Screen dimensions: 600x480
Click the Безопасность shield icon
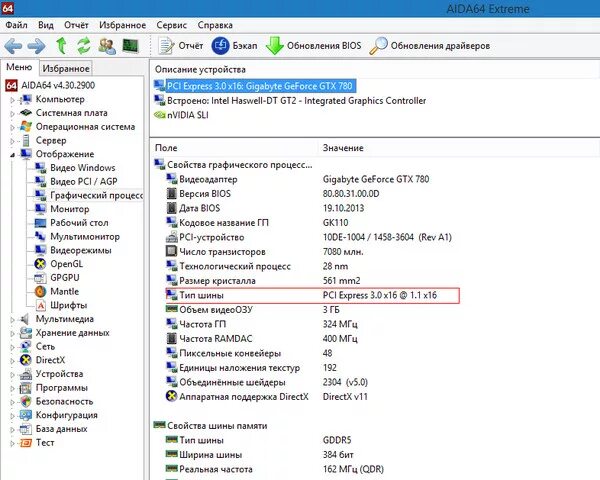click(x=26, y=402)
